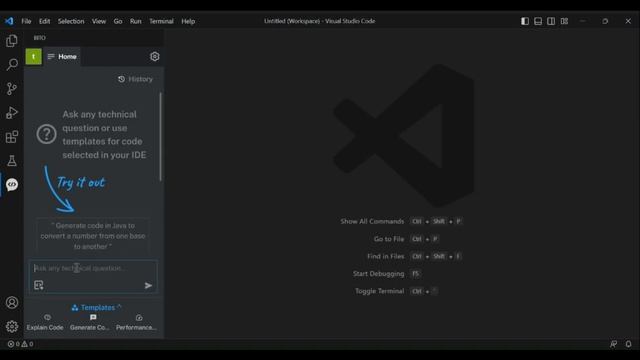Open the Run menu
640x360 pixels.
pyautogui.click(x=136, y=21)
